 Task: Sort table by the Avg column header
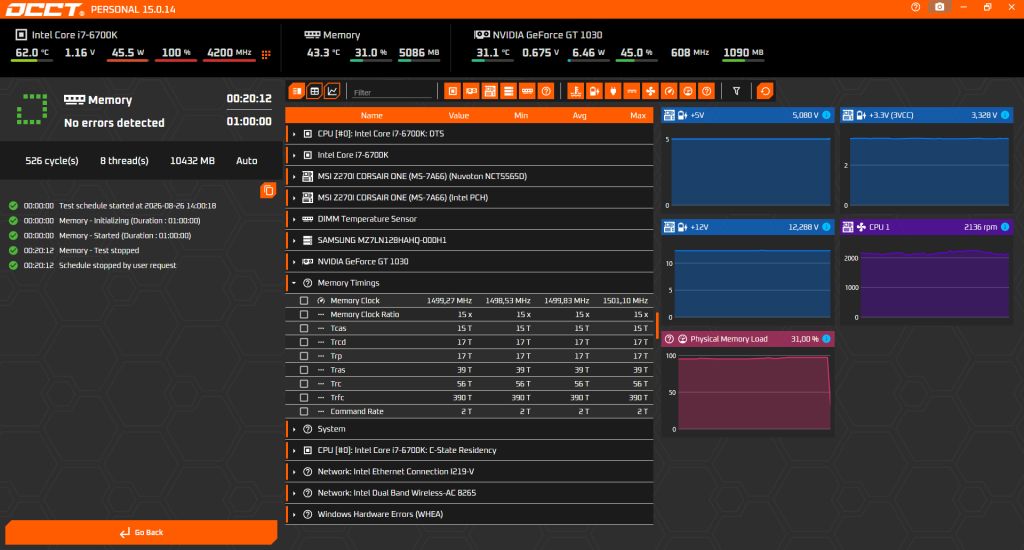click(x=579, y=116)
